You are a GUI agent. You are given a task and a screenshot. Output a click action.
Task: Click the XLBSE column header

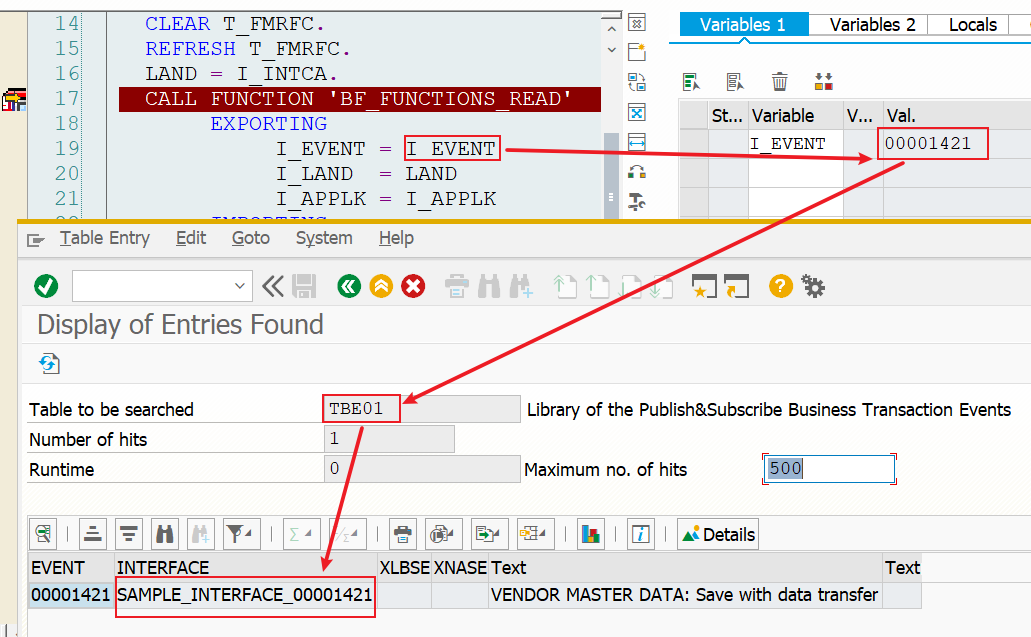[404, 567]
